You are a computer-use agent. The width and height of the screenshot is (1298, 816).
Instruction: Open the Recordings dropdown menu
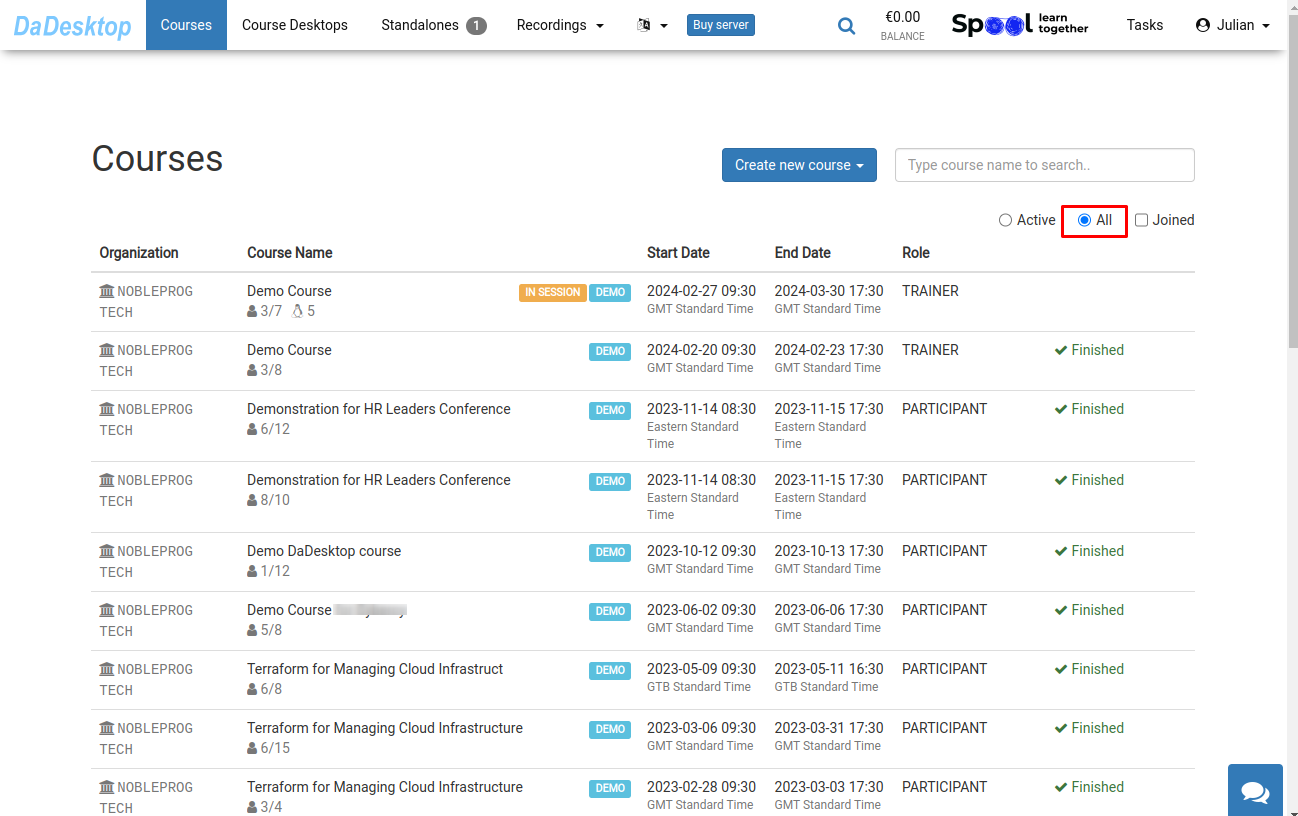point(560,25)
